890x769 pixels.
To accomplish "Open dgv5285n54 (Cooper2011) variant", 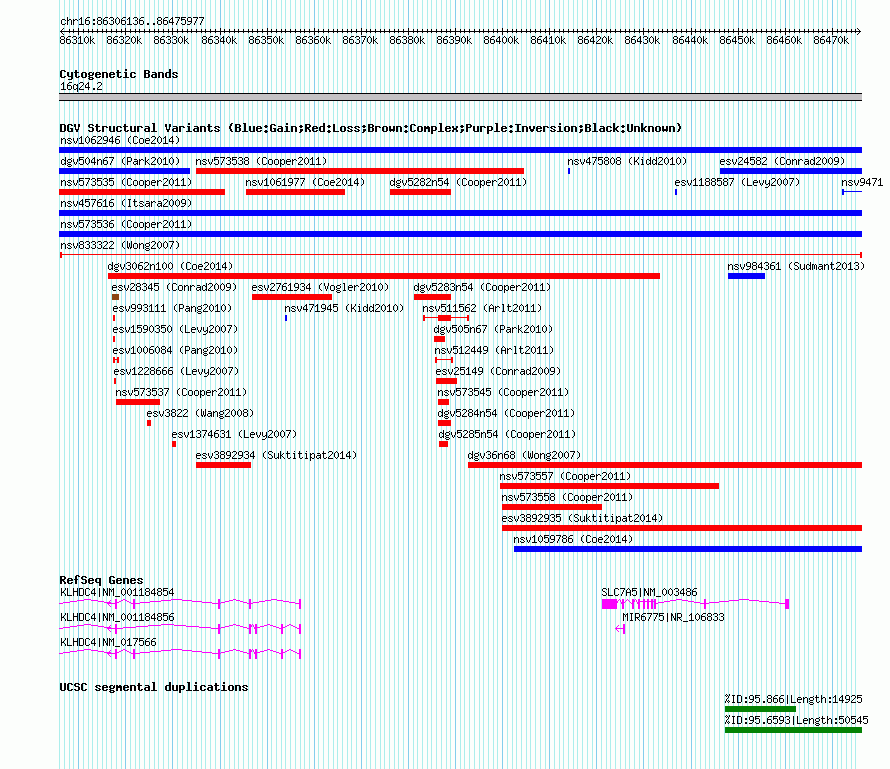I will (x=507, y=434).
